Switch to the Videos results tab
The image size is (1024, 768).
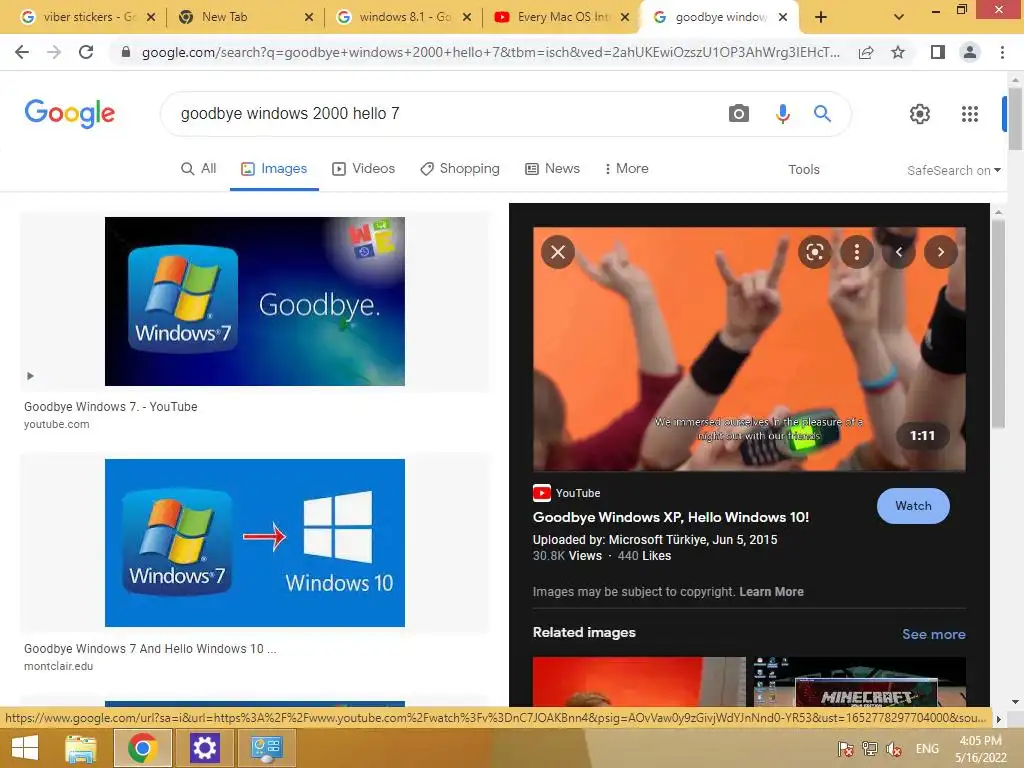[364, 168]
